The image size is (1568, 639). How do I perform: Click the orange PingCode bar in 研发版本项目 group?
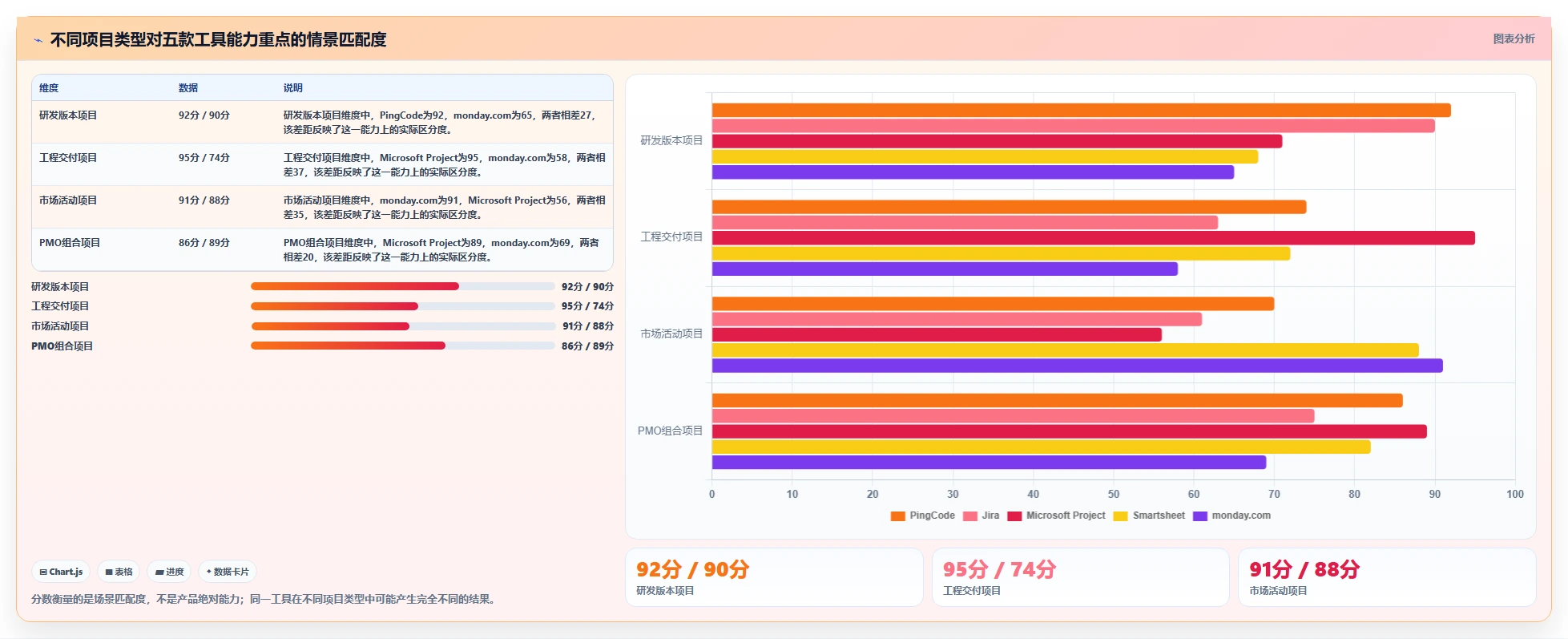tap(1081, 111)
